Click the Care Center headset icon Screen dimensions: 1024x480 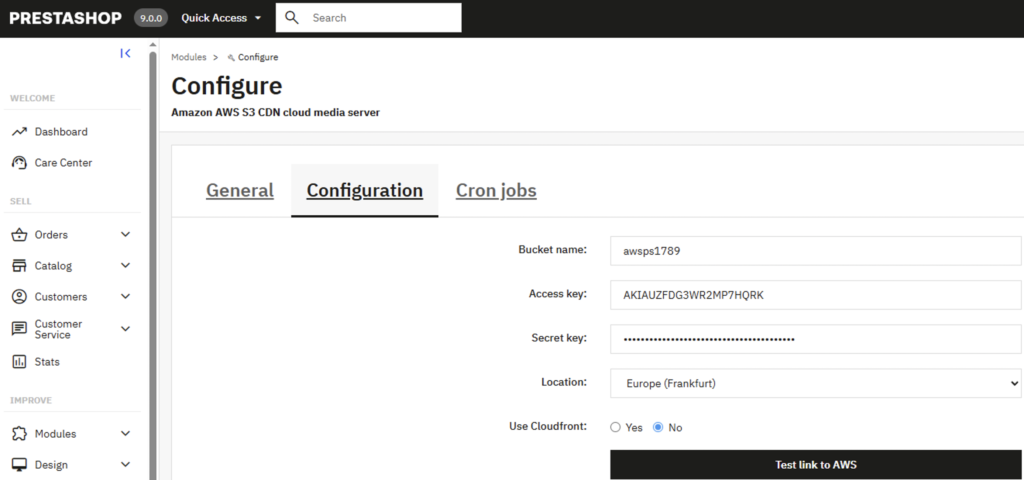pos(19,163)
